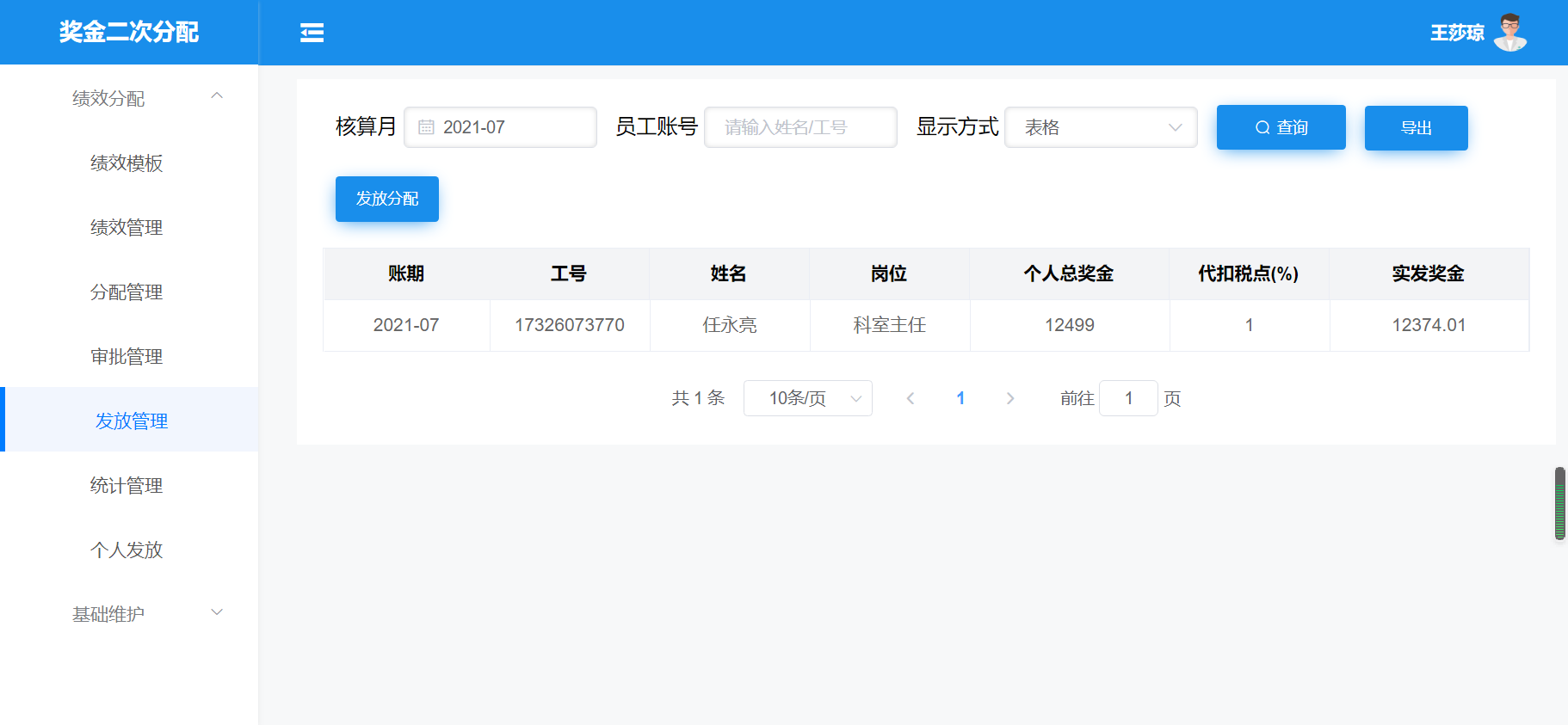Focus the 员工账号 name input field
Screen dimensions: 1568x725
click(800, 127)
